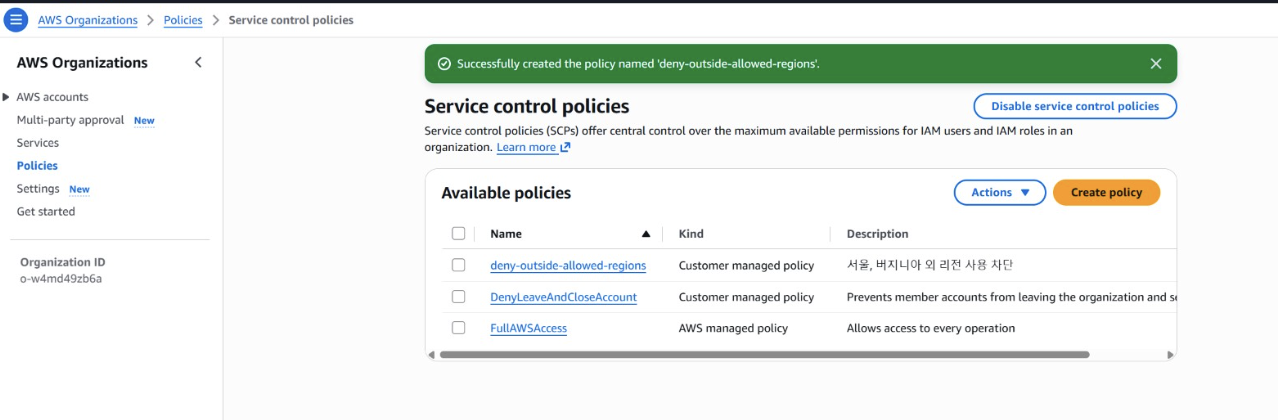Open Services in the sidebar
This screenshot has width=1278, height=420.
click(x=38, y=143)
